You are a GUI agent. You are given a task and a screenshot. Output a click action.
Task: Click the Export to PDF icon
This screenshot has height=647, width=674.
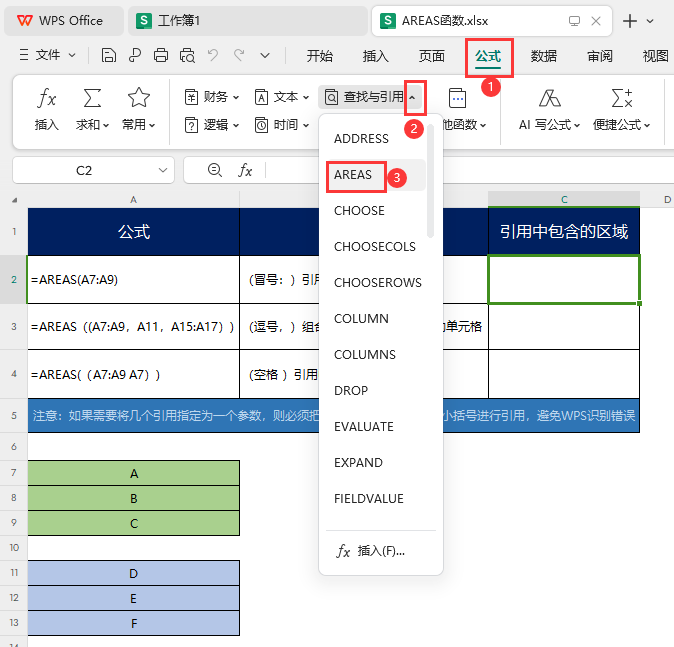tap(135, 55)
